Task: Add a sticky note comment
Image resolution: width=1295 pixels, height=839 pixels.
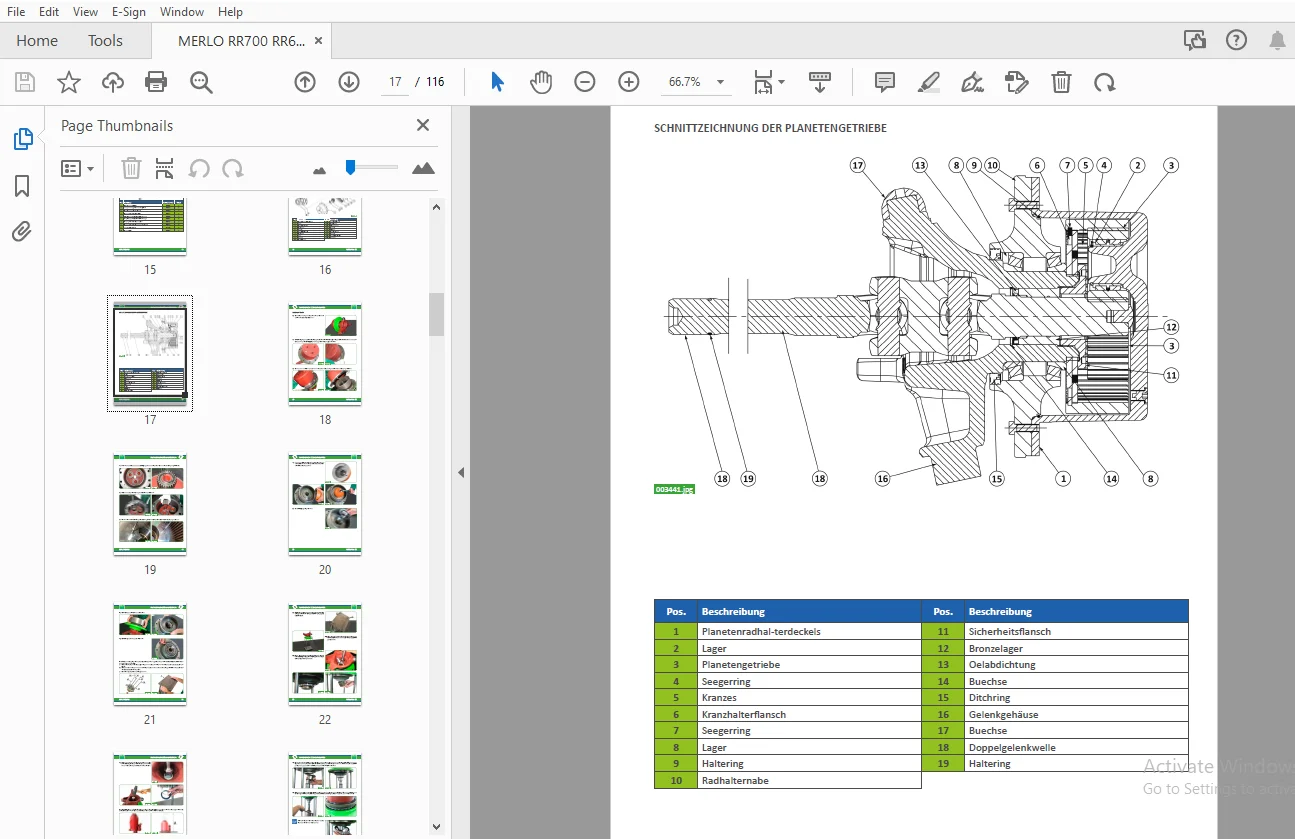Action: pyautogui.click(x=885, y=82)
